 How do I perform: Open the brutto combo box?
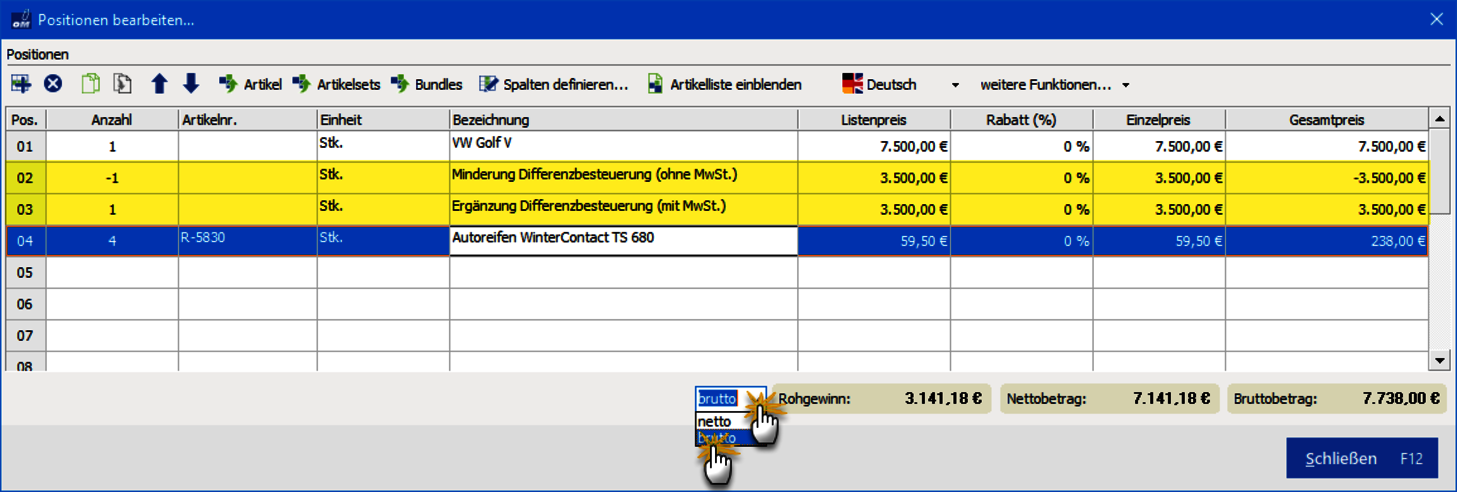tap(731, 398)
